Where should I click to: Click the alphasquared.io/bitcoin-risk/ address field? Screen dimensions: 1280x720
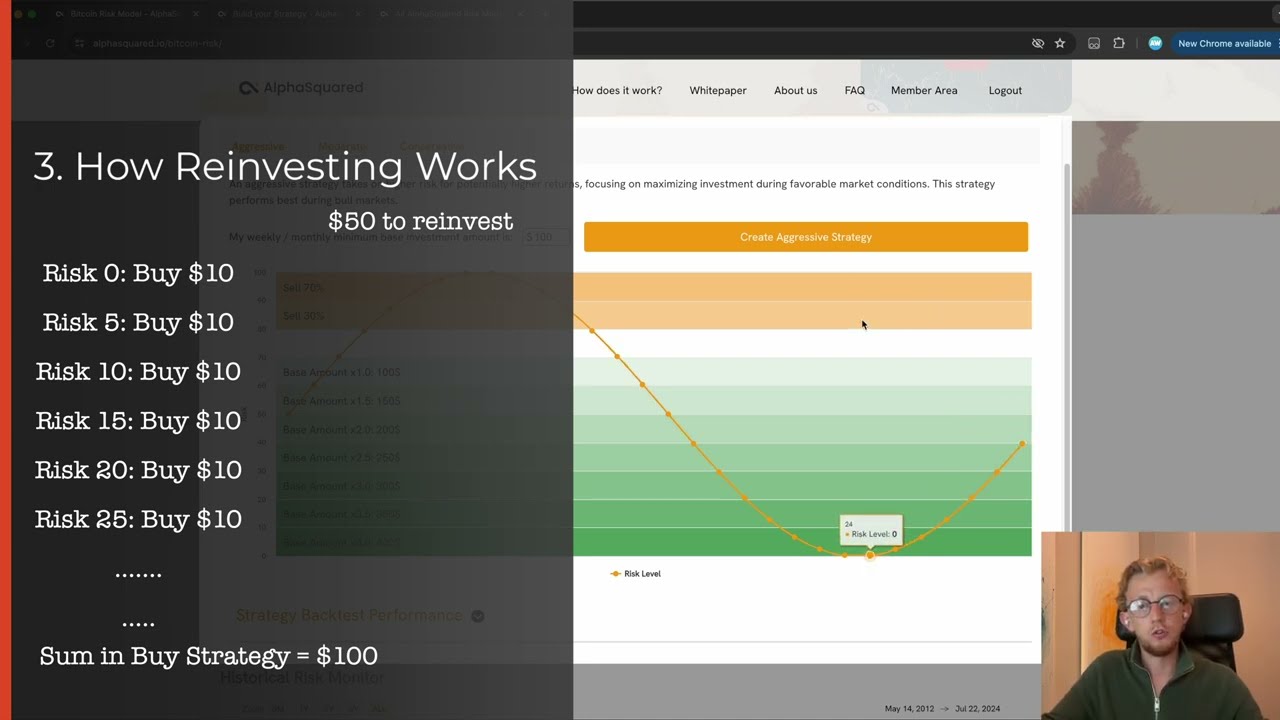pos(157,43)
